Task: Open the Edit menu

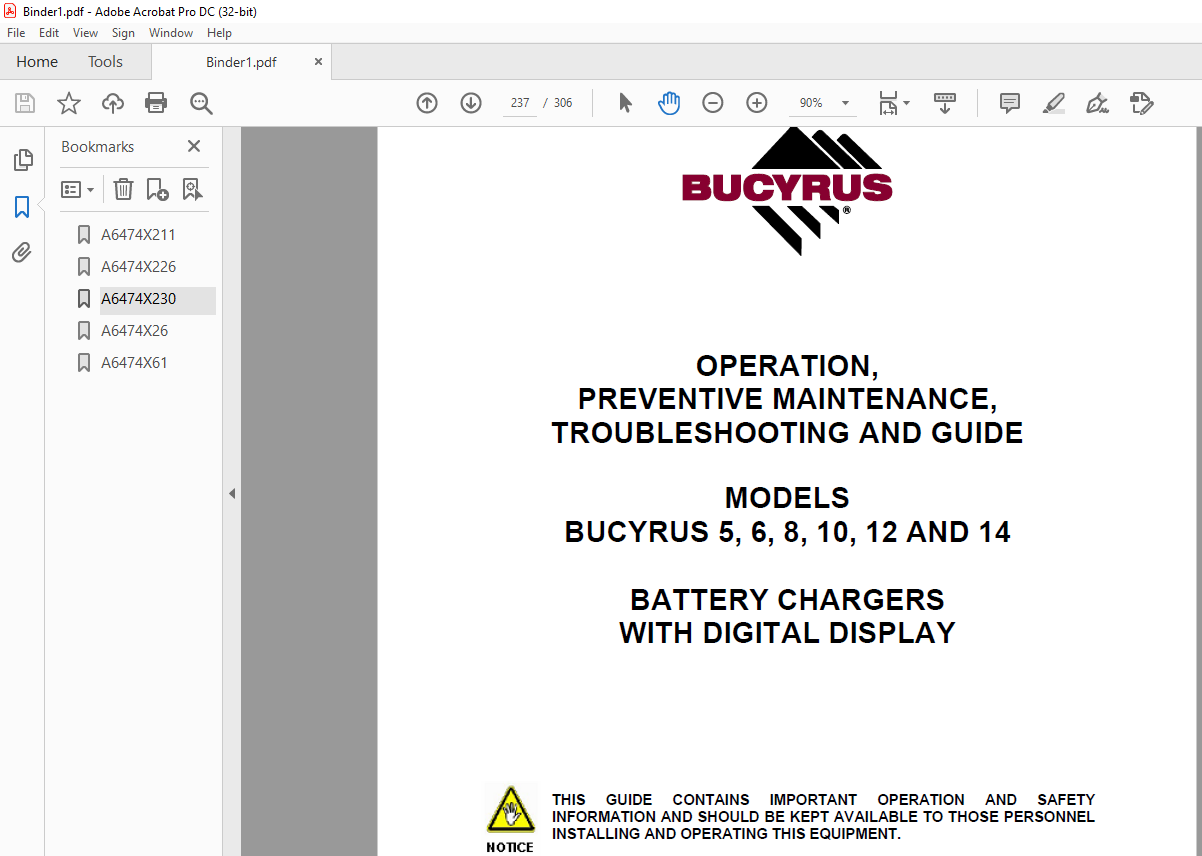Action: point(49,33)
